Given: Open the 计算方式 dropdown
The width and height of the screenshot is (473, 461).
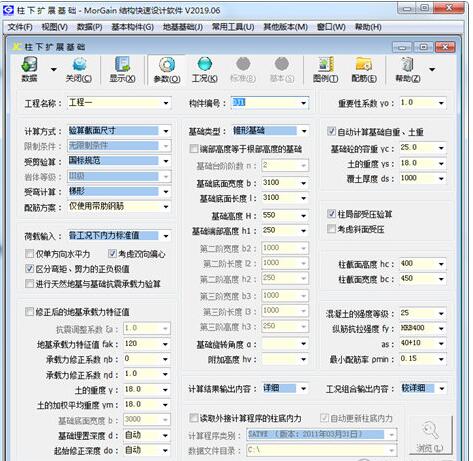Looking at the screenshot, I should click(x=166, y=131).
